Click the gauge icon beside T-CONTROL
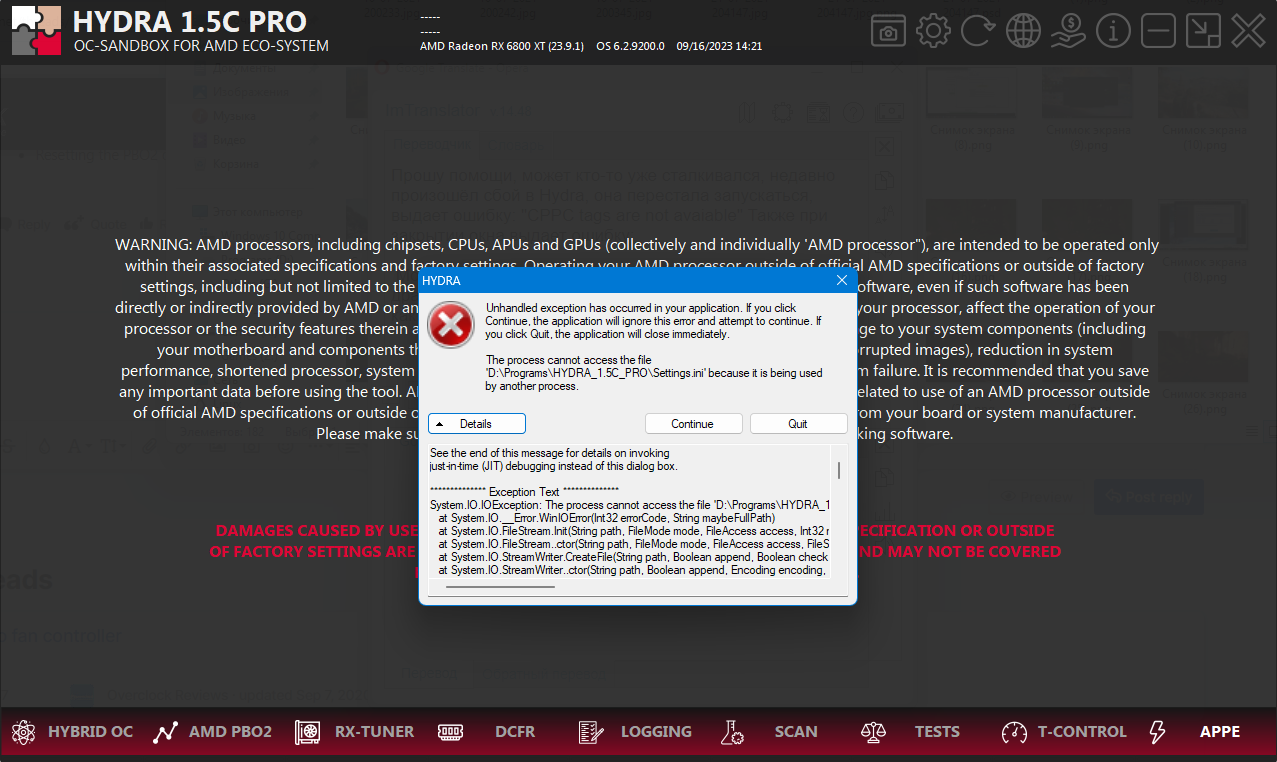The image size is (1277, 762). click(x=1015, y=732)
